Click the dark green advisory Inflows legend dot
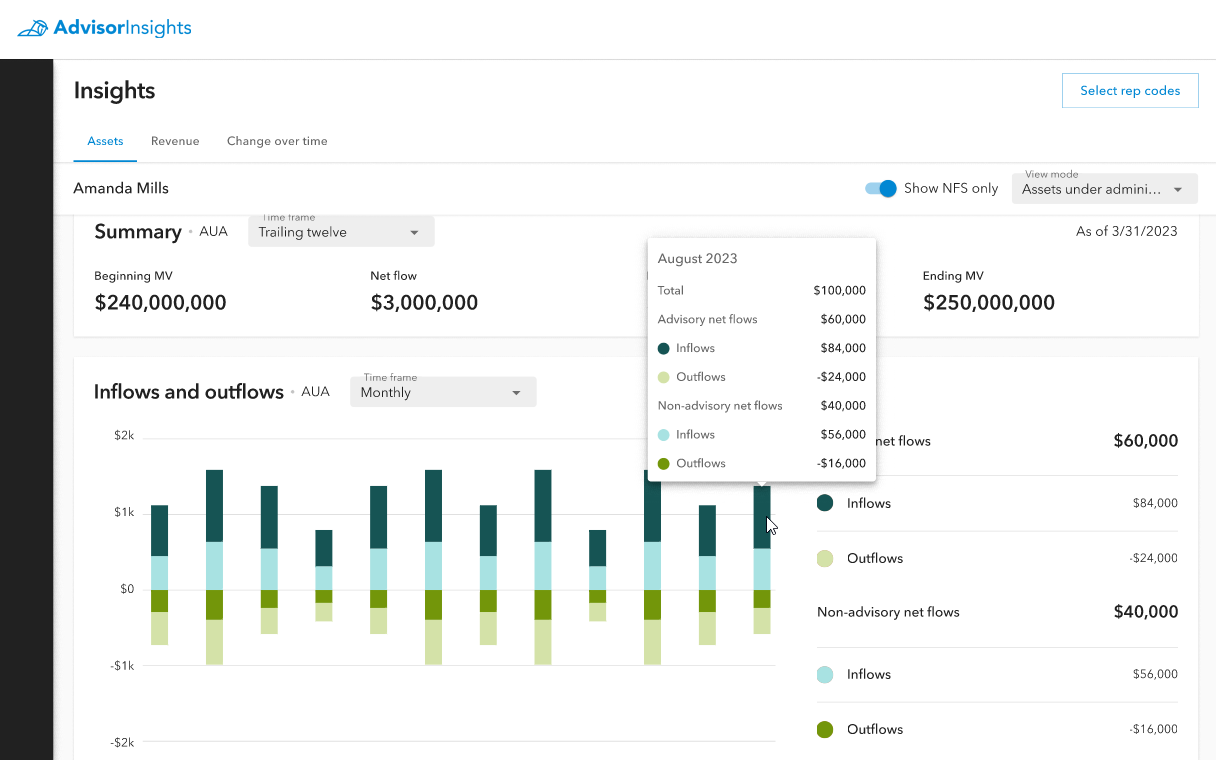Viewport: 1216px width, 760px height. 825,503
